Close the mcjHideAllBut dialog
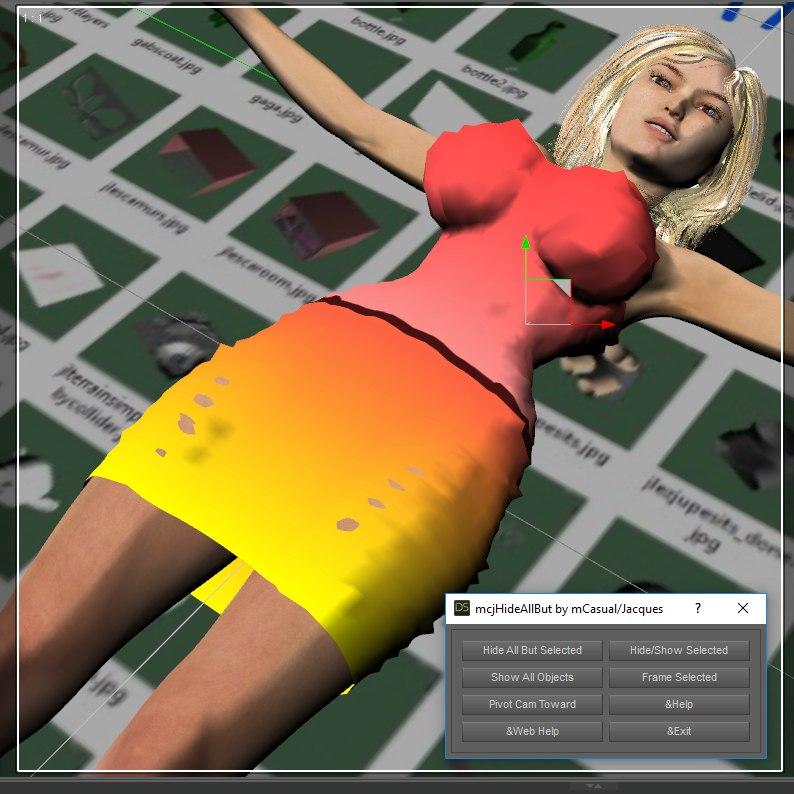The width and height of the screenshot is (794, 794). 743,608
